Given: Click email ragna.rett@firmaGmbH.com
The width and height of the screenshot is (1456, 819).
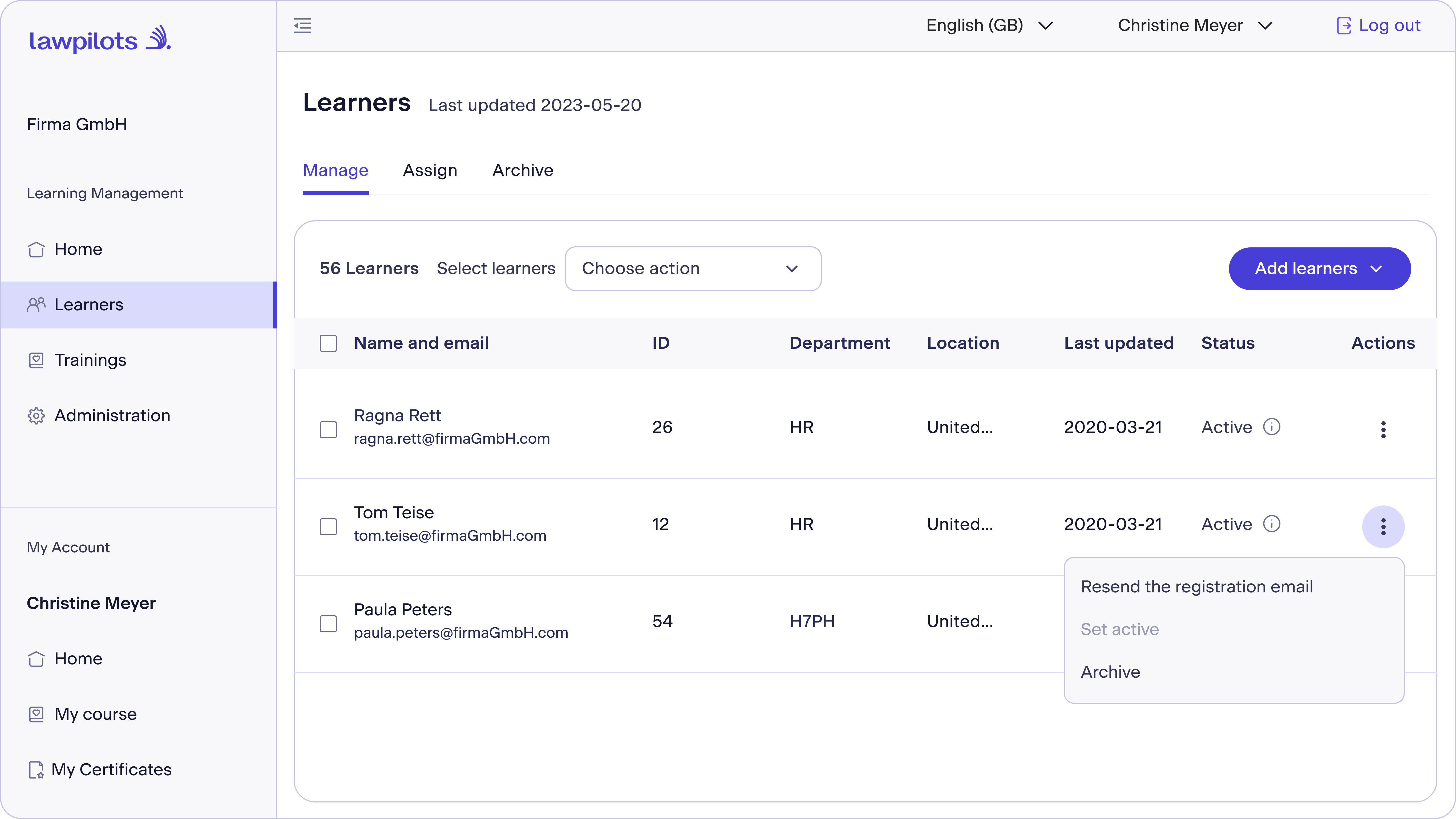Looking at the screenshot, I should 452,439.
